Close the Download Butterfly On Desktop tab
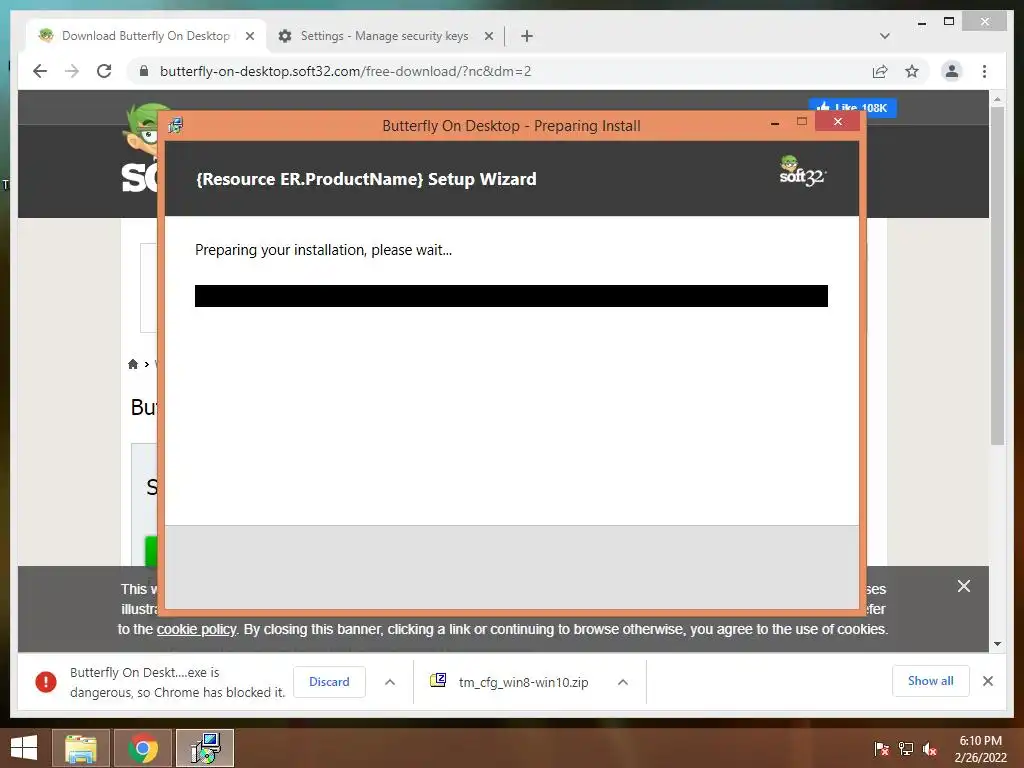Screen dimensions: 1024x768 pyautogui.click(x=249, y=36)
